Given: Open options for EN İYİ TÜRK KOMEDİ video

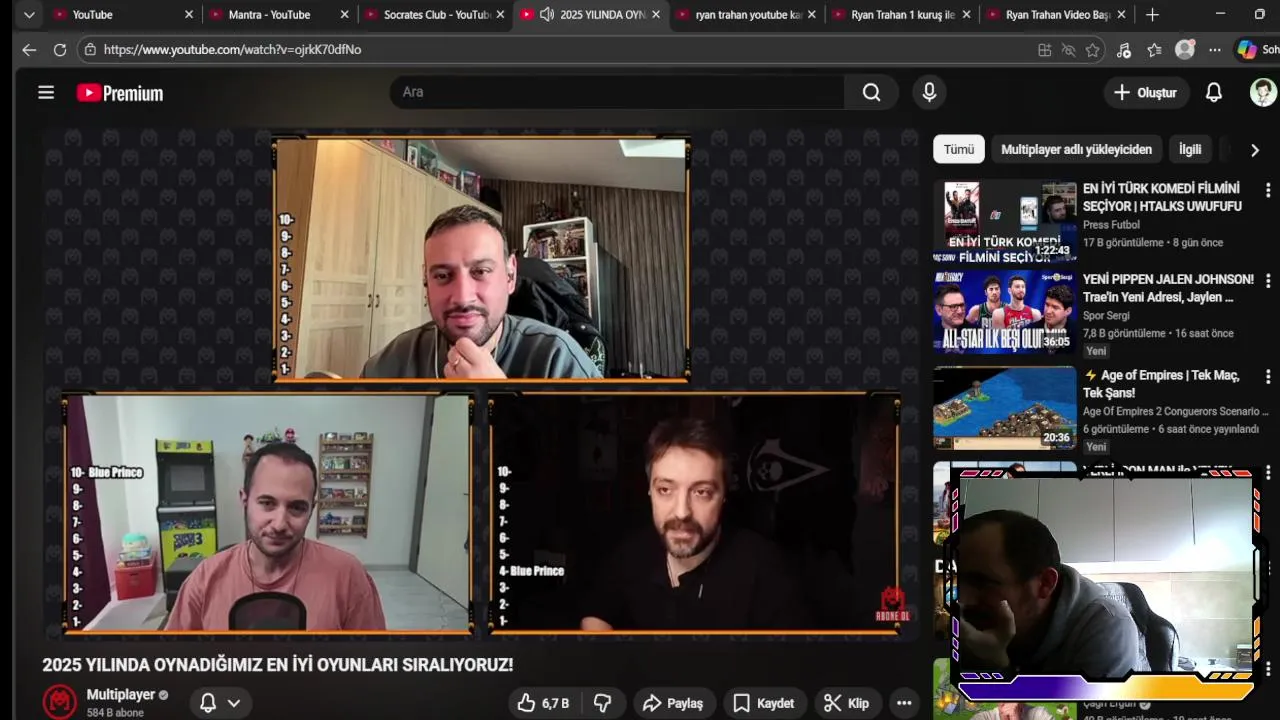Looking at the screenshot, I should click(x=1268, y=190).
